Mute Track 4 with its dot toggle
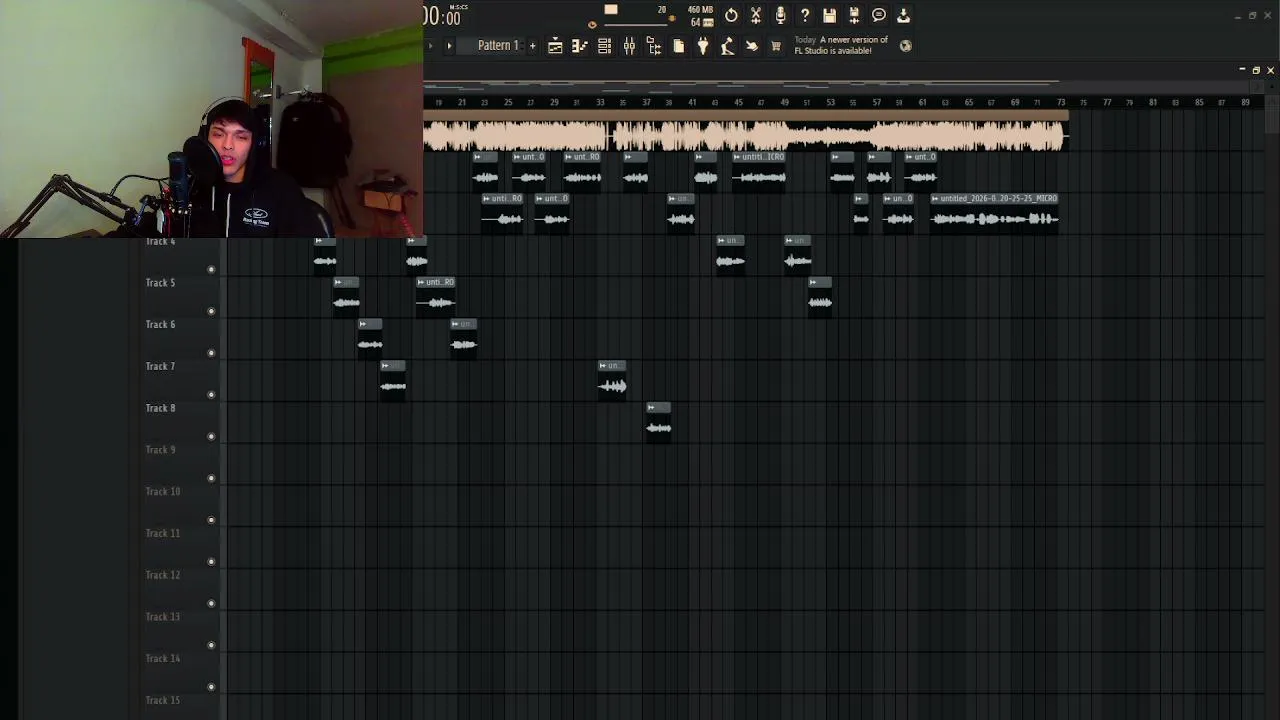 [211, 269]
